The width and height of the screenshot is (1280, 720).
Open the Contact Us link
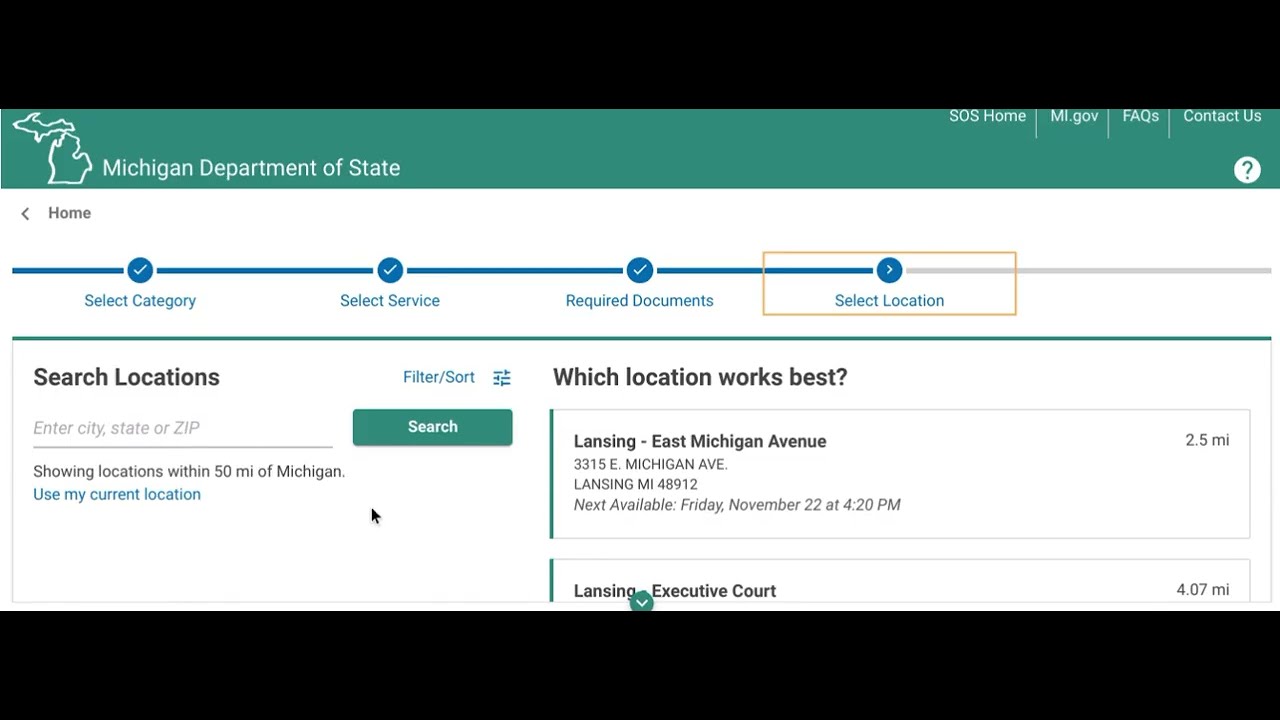pyautogui.click(x=1222, y=116)
